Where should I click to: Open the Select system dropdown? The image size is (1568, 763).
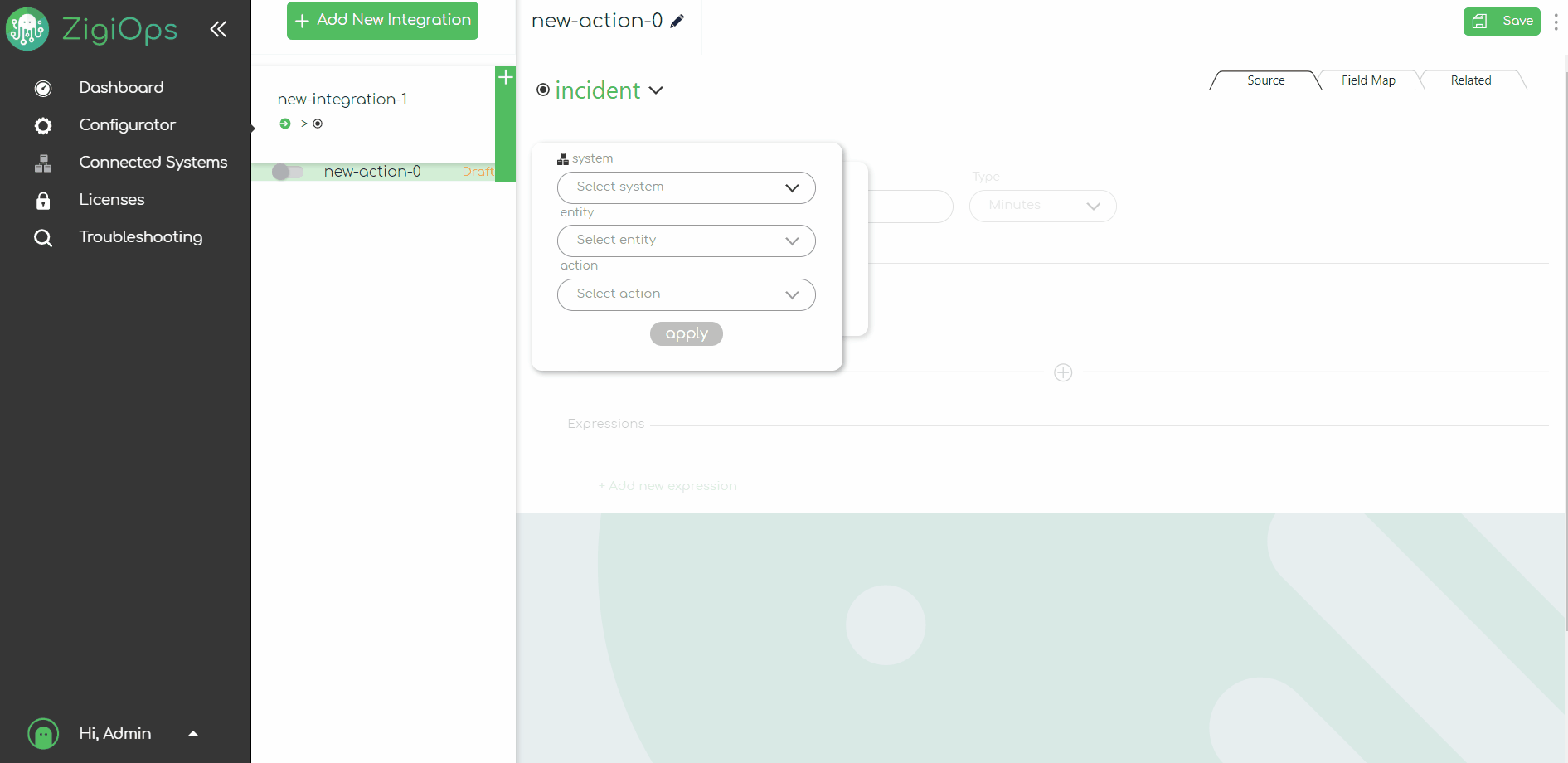(x=686, y=187)
